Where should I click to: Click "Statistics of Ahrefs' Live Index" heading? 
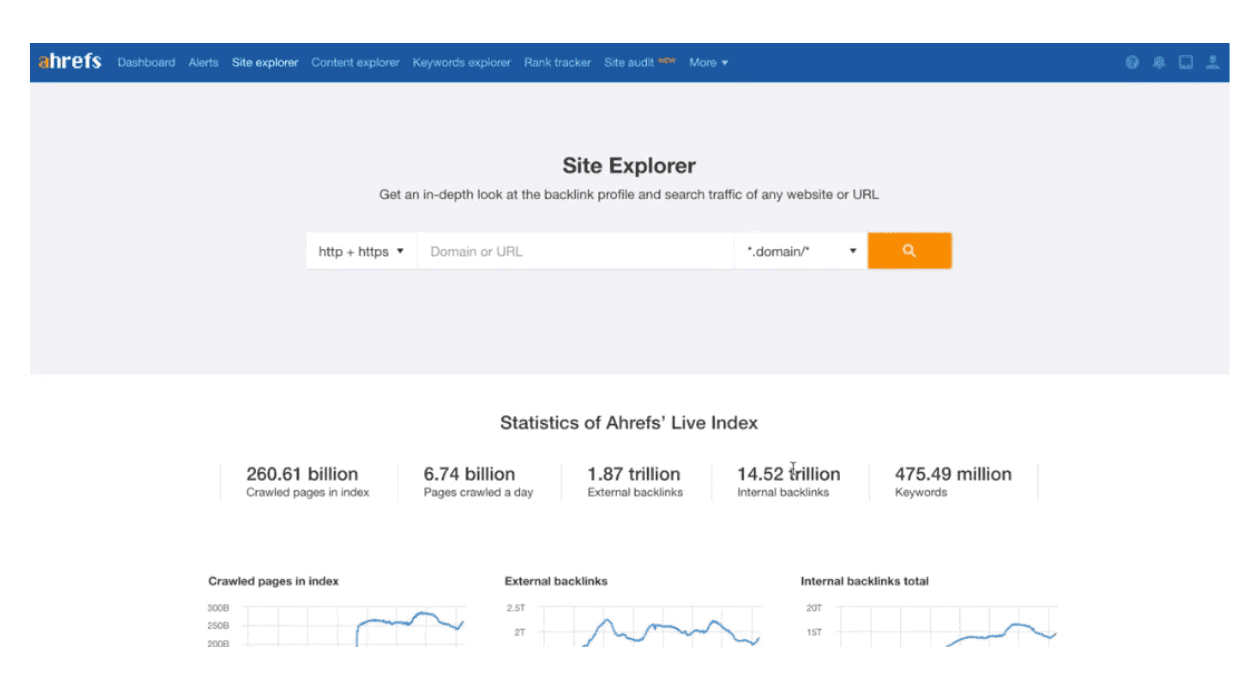[x=629, y=423]
